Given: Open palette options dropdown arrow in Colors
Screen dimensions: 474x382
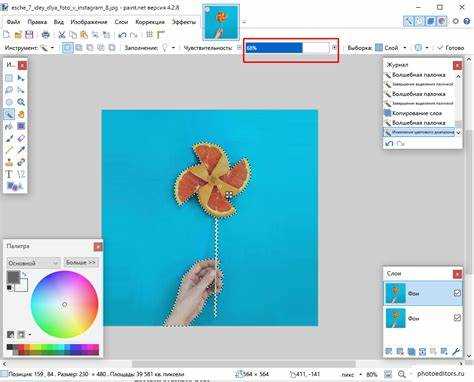Looking at the screenshot, I should 30,334.
